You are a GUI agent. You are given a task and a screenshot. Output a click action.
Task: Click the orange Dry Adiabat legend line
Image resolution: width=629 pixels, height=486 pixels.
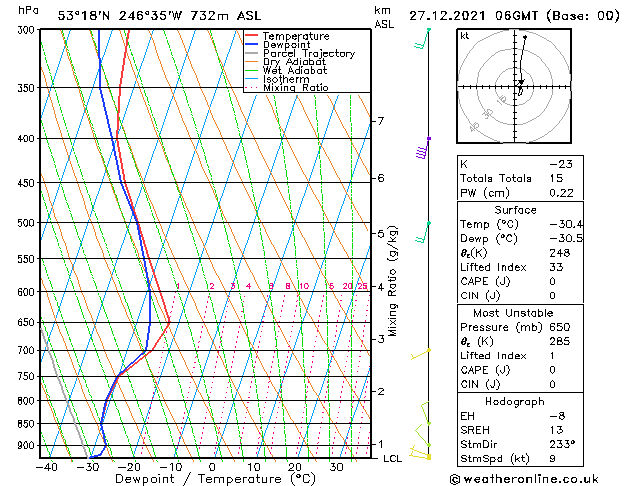pos(251,62)
